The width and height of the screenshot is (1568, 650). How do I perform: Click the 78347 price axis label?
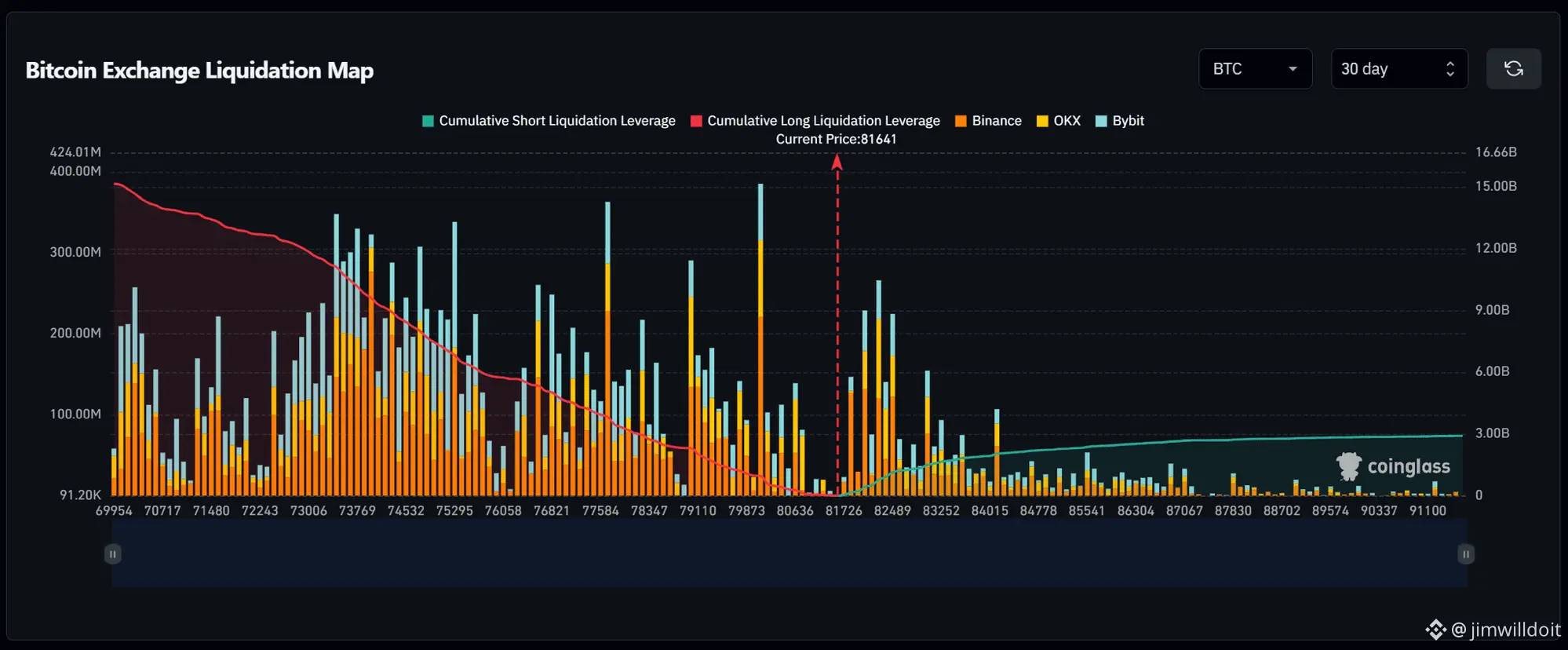pos(649,511)
